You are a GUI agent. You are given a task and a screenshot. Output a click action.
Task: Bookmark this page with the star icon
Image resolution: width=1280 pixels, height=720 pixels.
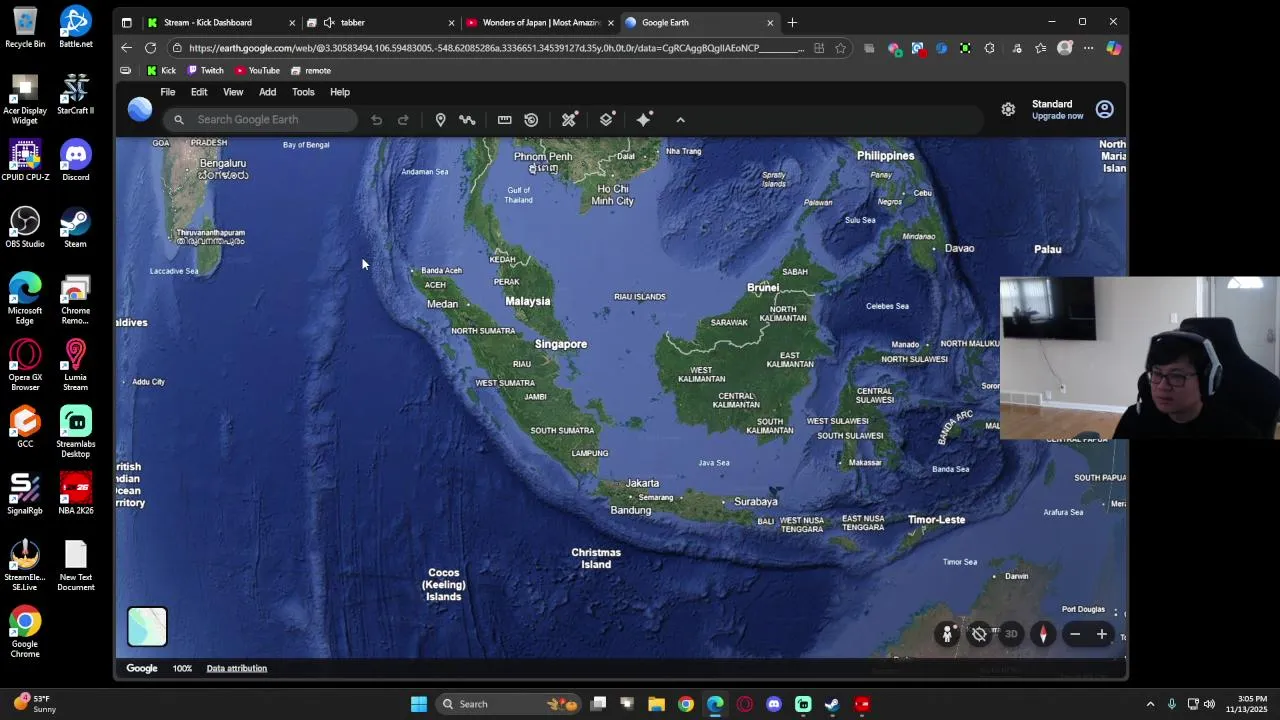(841, 48)
